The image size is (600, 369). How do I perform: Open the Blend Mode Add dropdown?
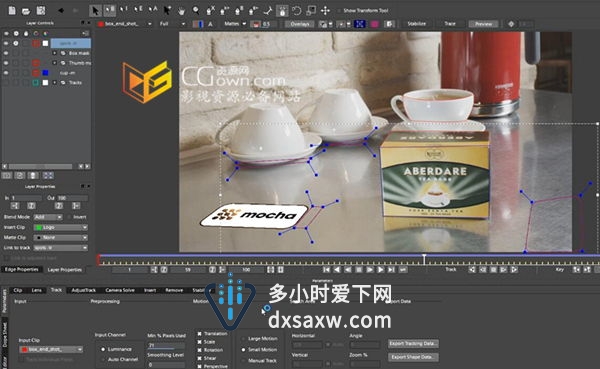pos(48,217)
